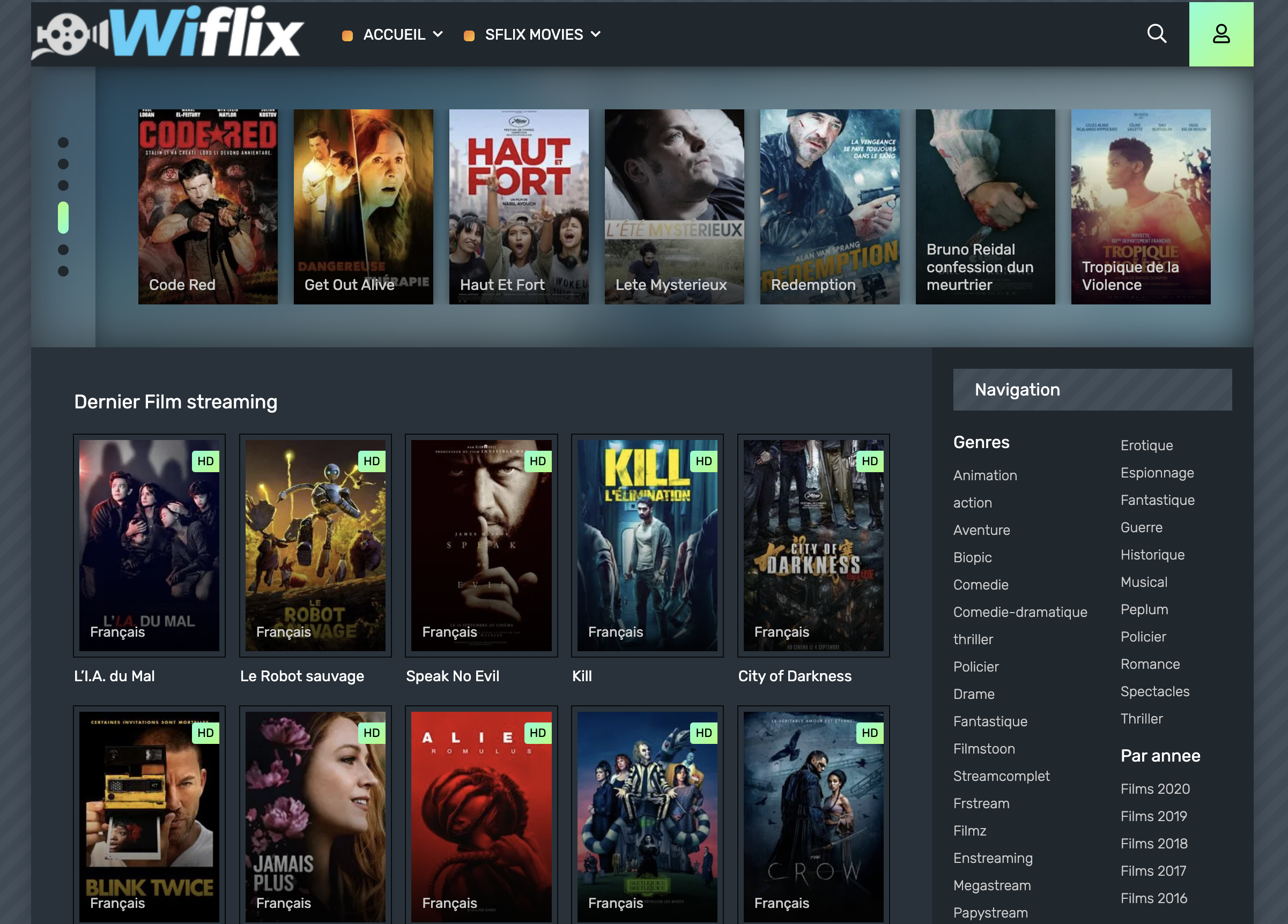
Task: Browse the Drame genre
Action: click(973, 694)
